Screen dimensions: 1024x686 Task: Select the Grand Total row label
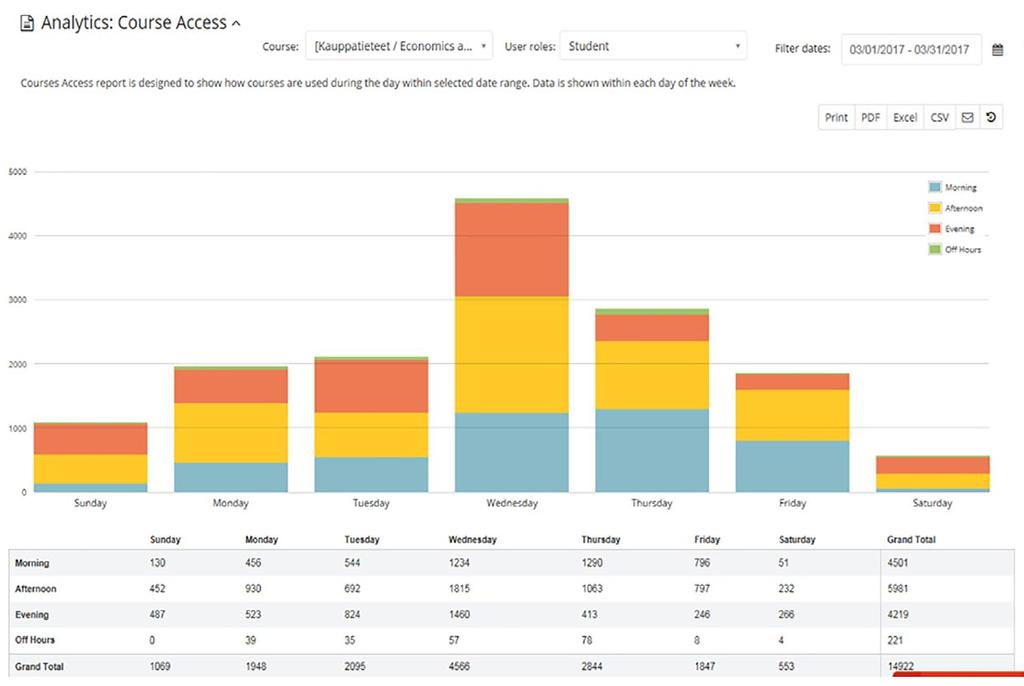(39, 667)
